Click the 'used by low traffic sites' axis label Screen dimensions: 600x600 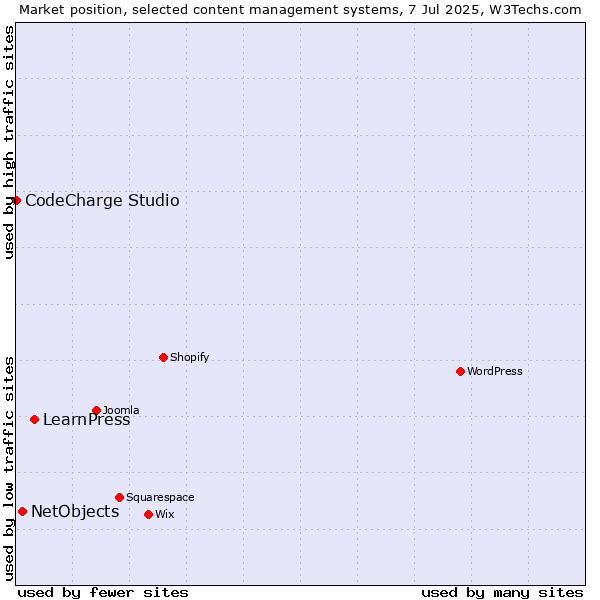(8, 469)
